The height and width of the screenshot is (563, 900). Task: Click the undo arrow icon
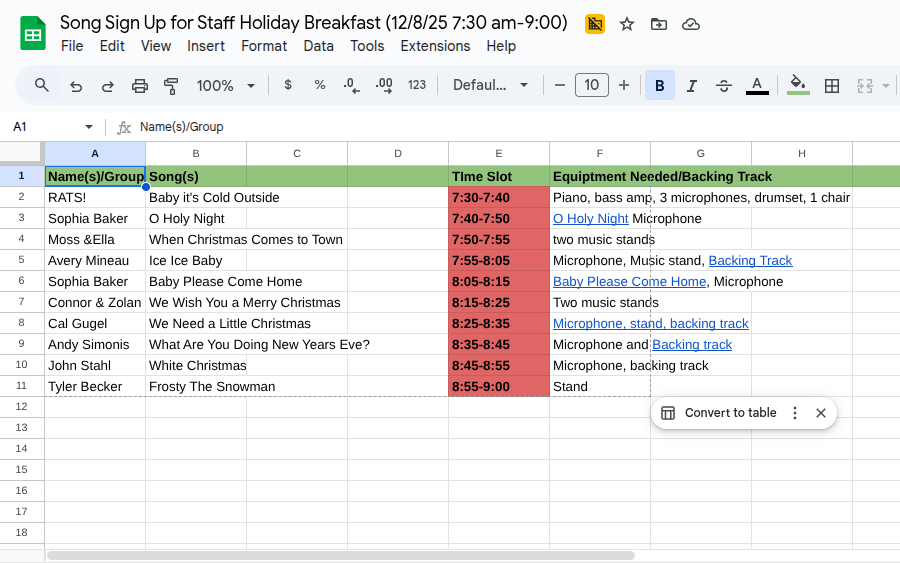click(x=76, y=86)
